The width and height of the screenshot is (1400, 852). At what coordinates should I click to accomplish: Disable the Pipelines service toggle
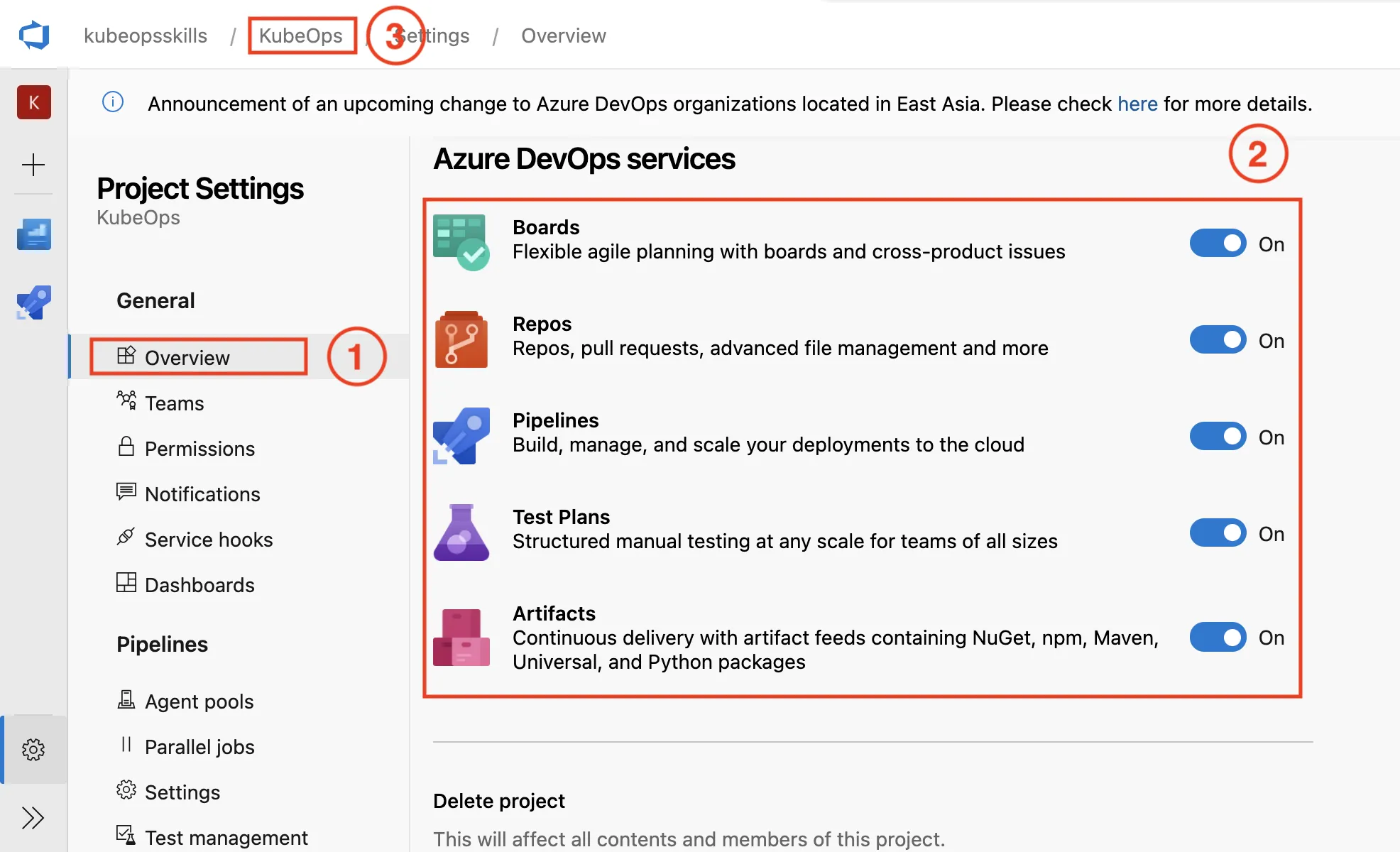pyautogui.click(x=1218, y=436)
